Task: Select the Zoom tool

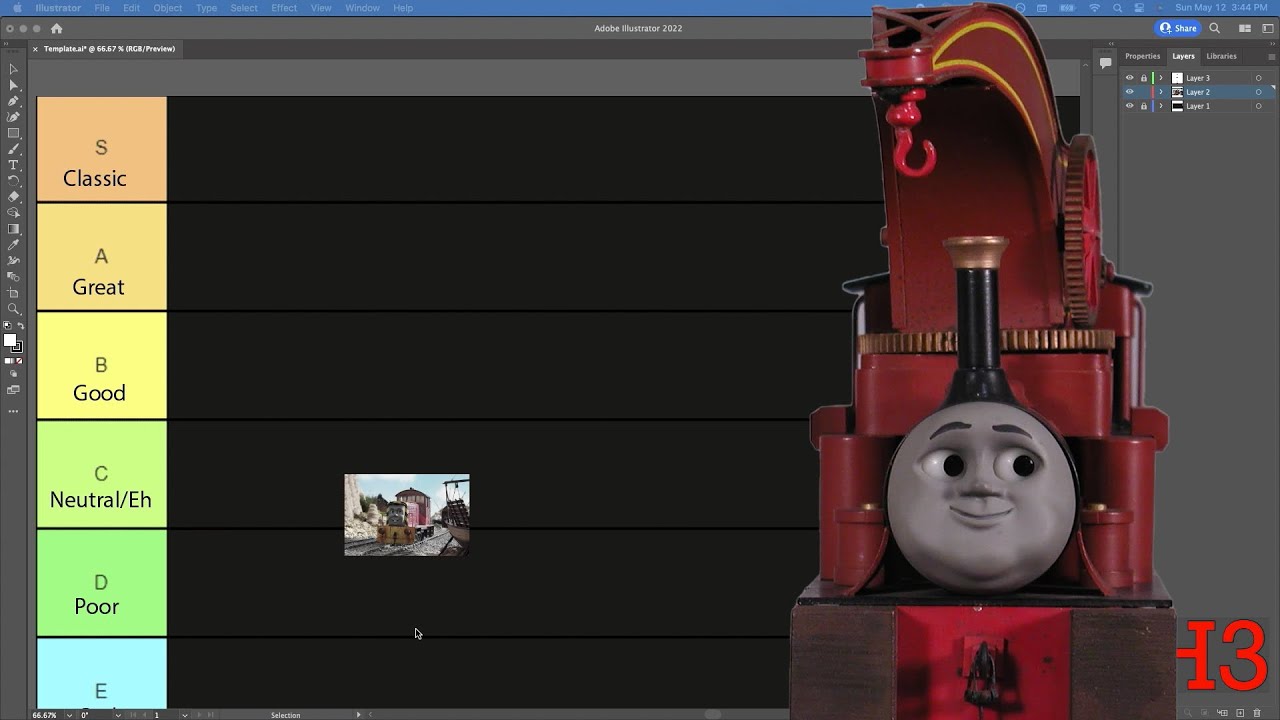Action: (x=13, y=309)
